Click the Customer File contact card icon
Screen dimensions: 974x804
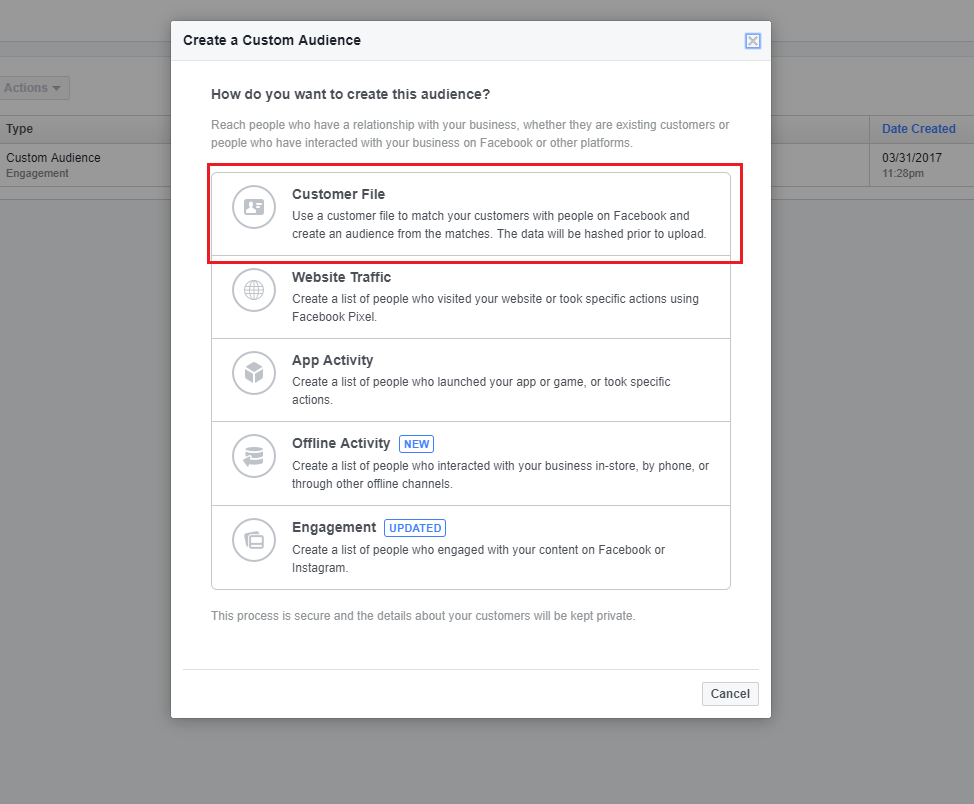point(254,207)
